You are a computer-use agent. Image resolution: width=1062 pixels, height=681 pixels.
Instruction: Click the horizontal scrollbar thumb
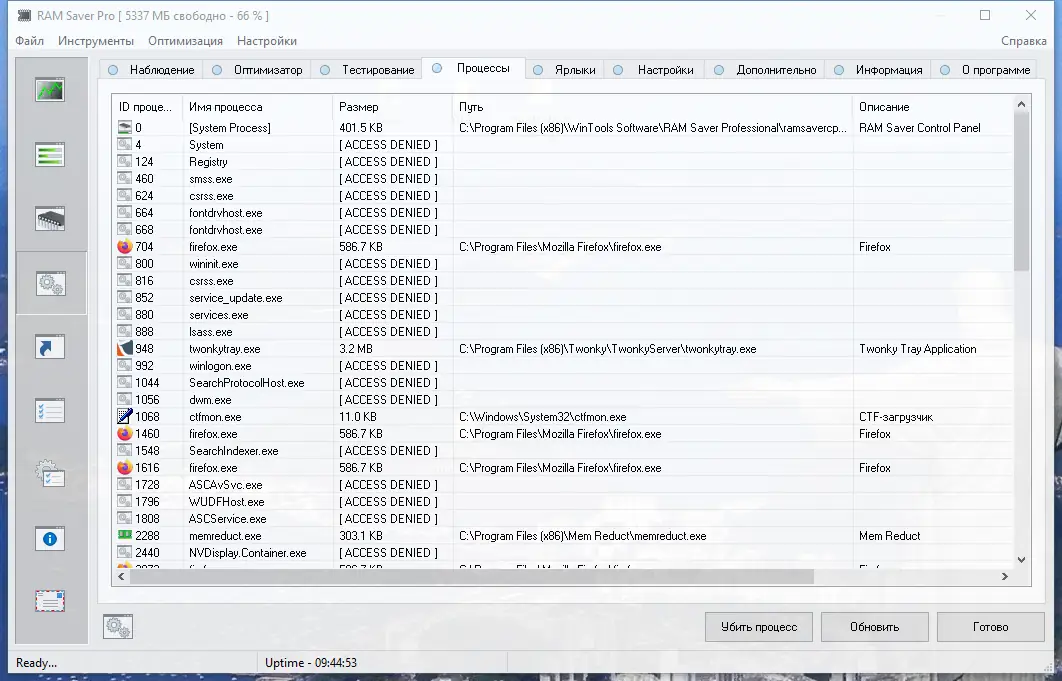click(x=471, y=576)
